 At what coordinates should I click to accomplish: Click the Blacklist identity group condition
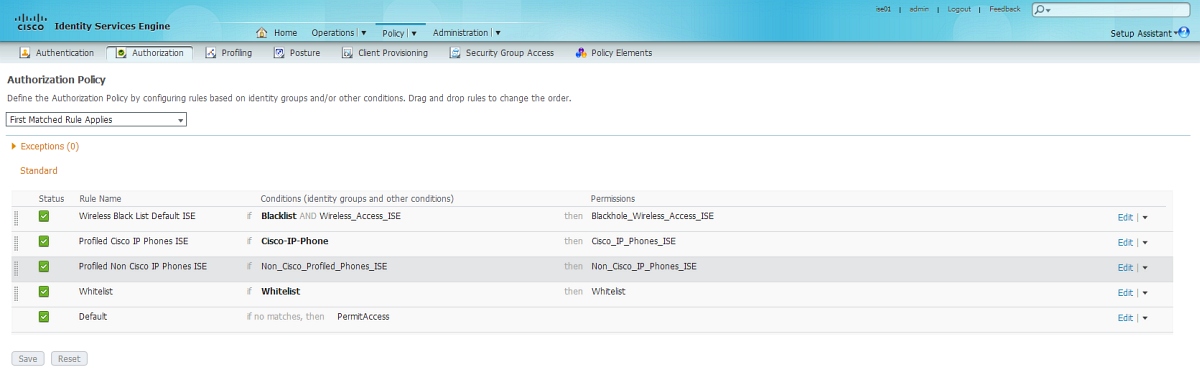point(278,216)
